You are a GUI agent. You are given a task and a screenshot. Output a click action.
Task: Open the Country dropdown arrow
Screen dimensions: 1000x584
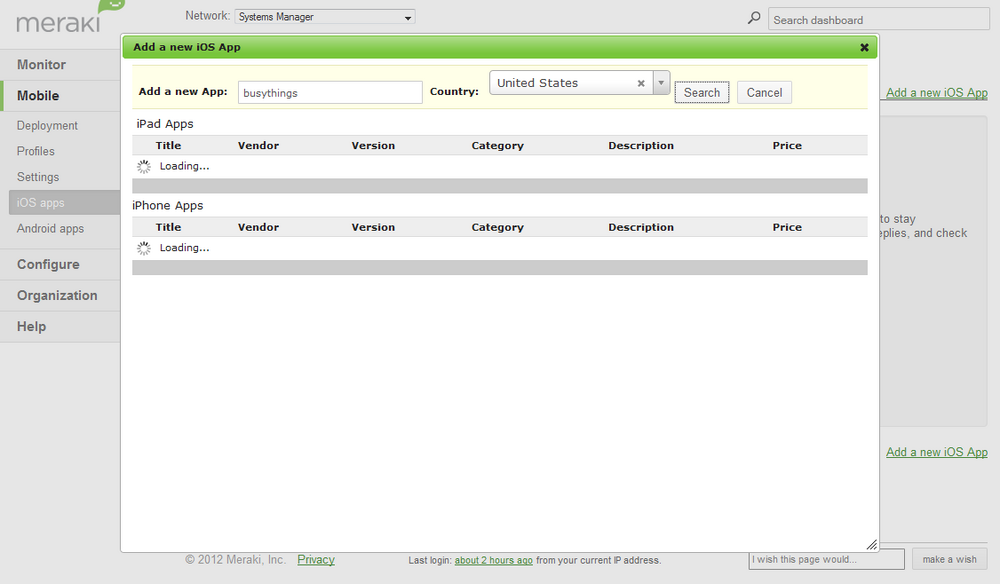(661, 83)
